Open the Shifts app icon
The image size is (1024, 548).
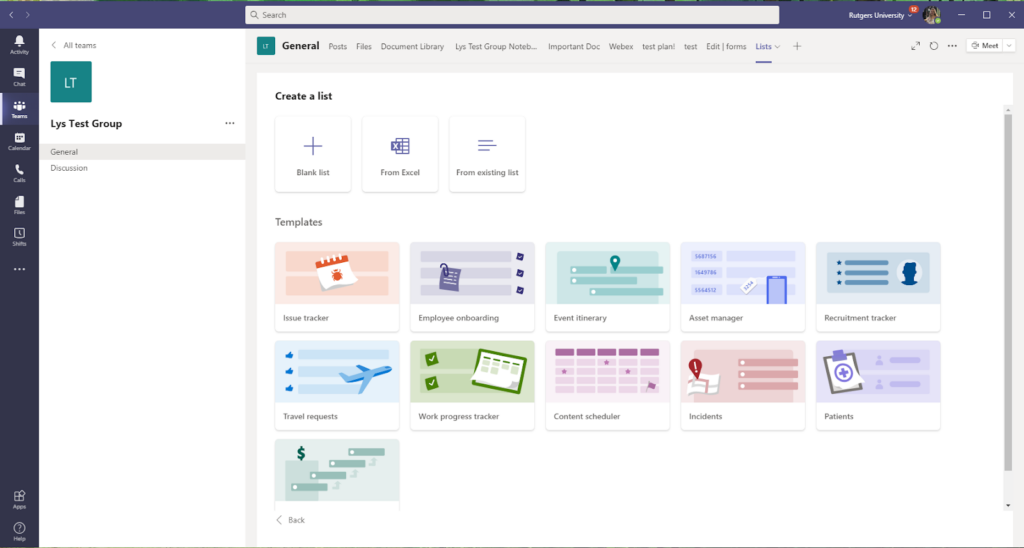click(x=19, y=237)
